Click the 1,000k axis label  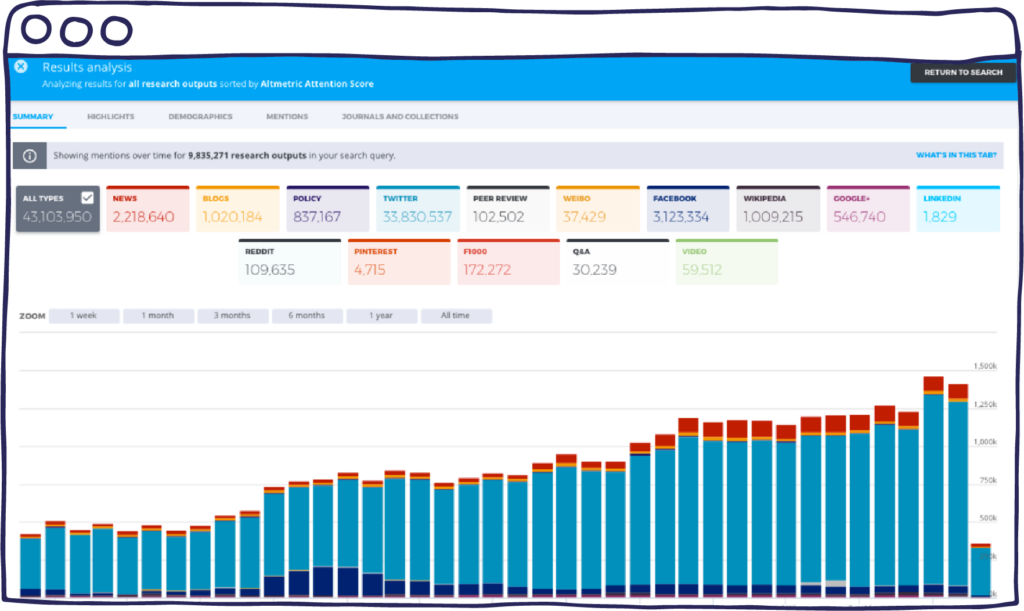pyautogui.click(x=985, y=442)
